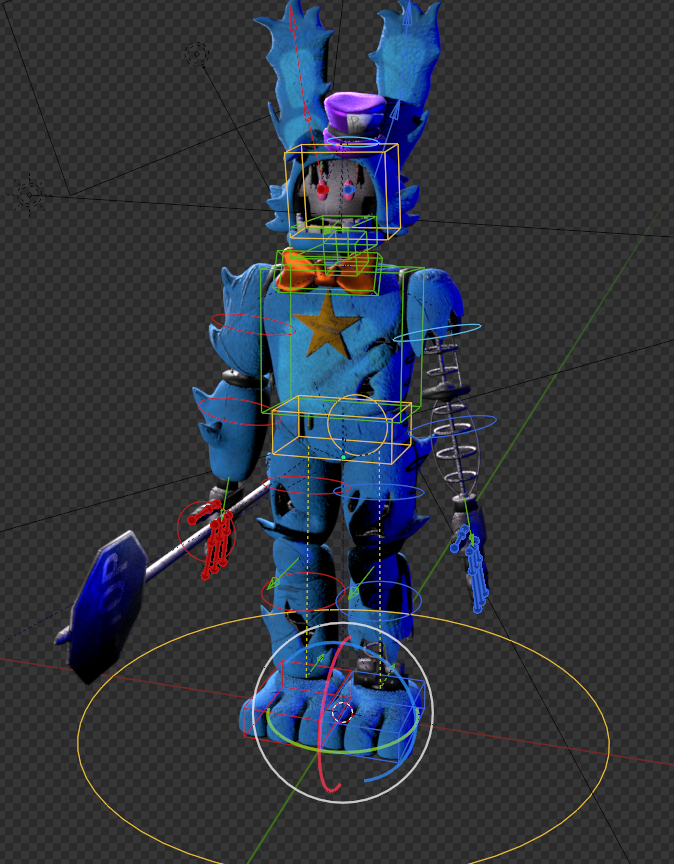Viewport: 674px width, 864px height.
Task: Select the red knee ring control
Action: pos(303,591)
